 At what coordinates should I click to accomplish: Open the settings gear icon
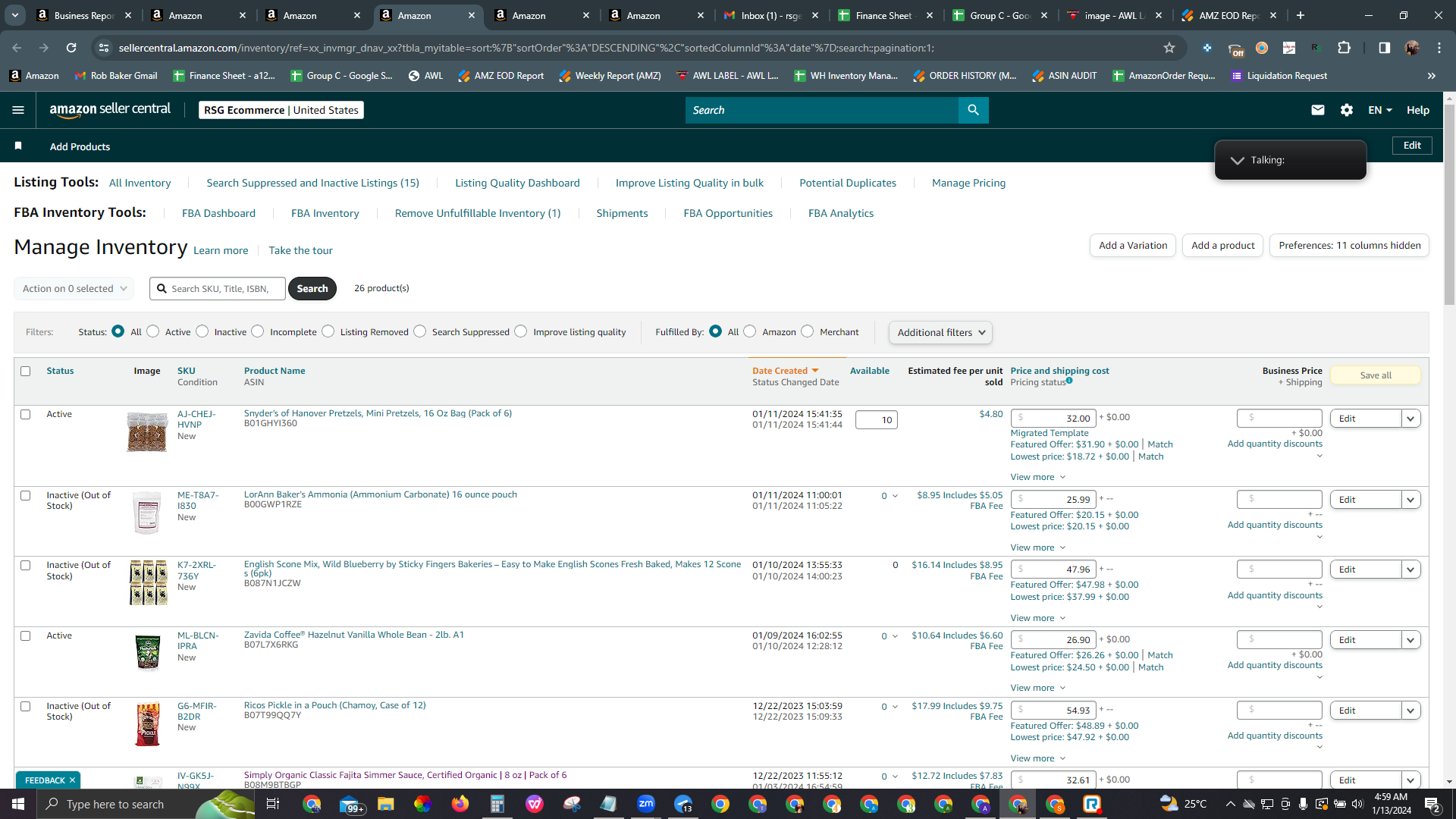coord(1347,110)
